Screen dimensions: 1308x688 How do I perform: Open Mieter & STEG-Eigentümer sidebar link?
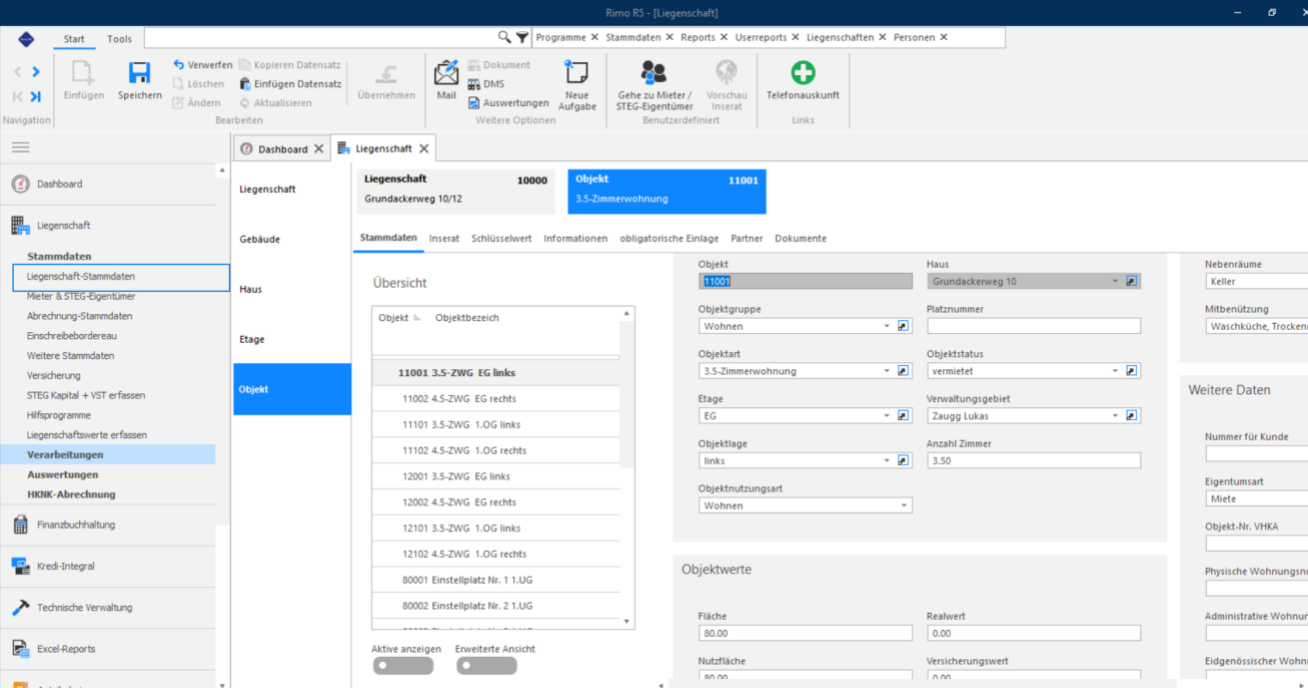pos(81,296)
